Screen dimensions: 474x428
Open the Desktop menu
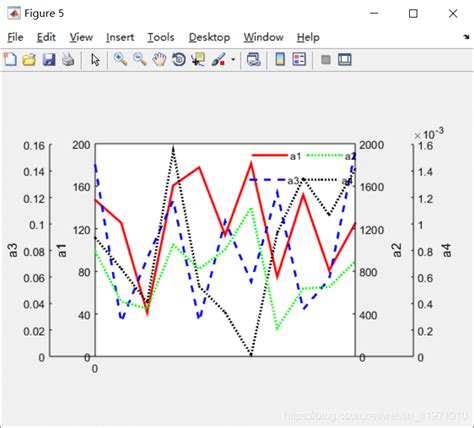[x=209, y=37]
